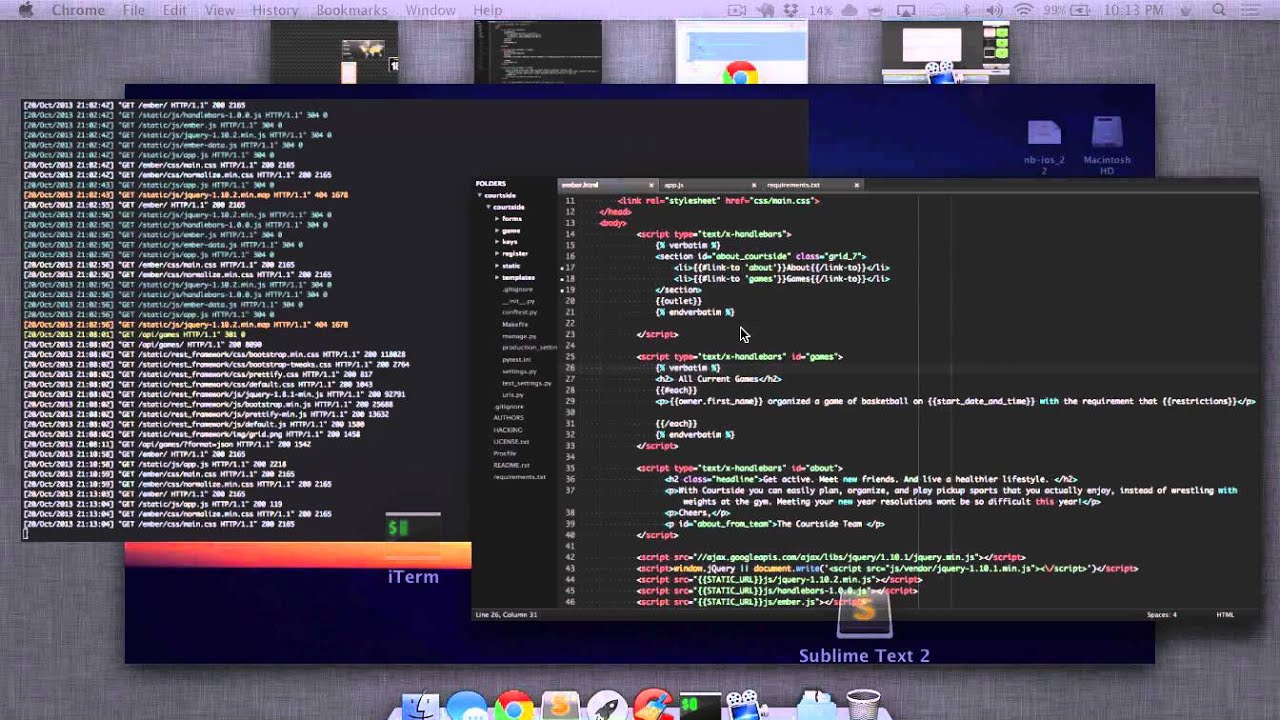Click the HTML syntax selector in status bar

1225,614
